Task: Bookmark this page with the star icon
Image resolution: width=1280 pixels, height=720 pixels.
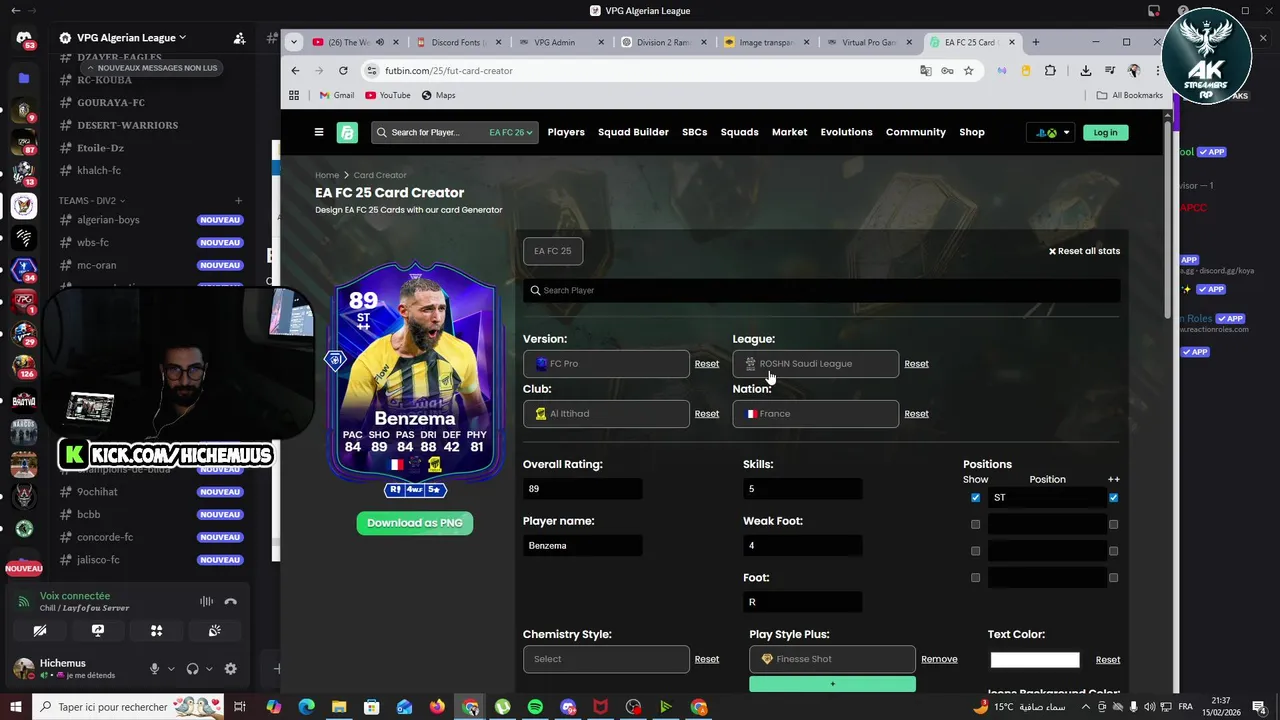Action: point(968,71)
